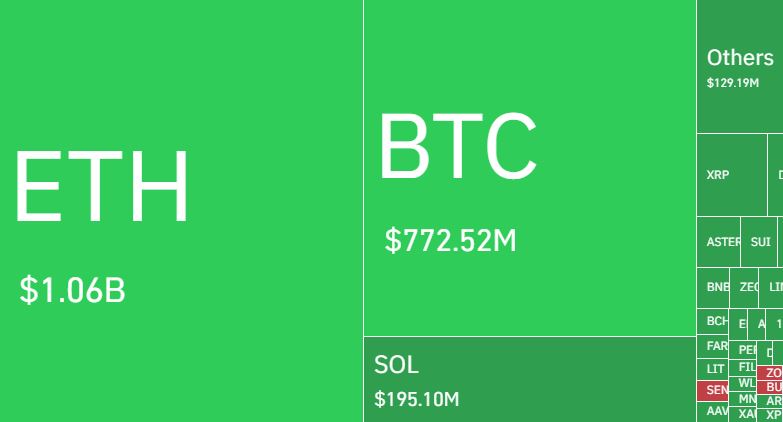Click the ETH tile in heatmap
The height and width of the screenshot is (422, 783).
pos(180,210)
